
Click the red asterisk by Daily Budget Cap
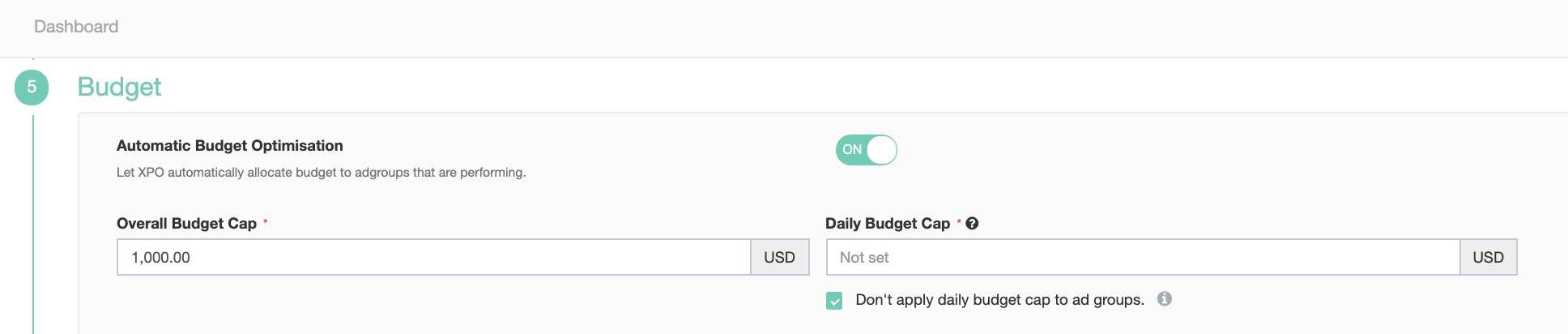(x=959, y=221)
